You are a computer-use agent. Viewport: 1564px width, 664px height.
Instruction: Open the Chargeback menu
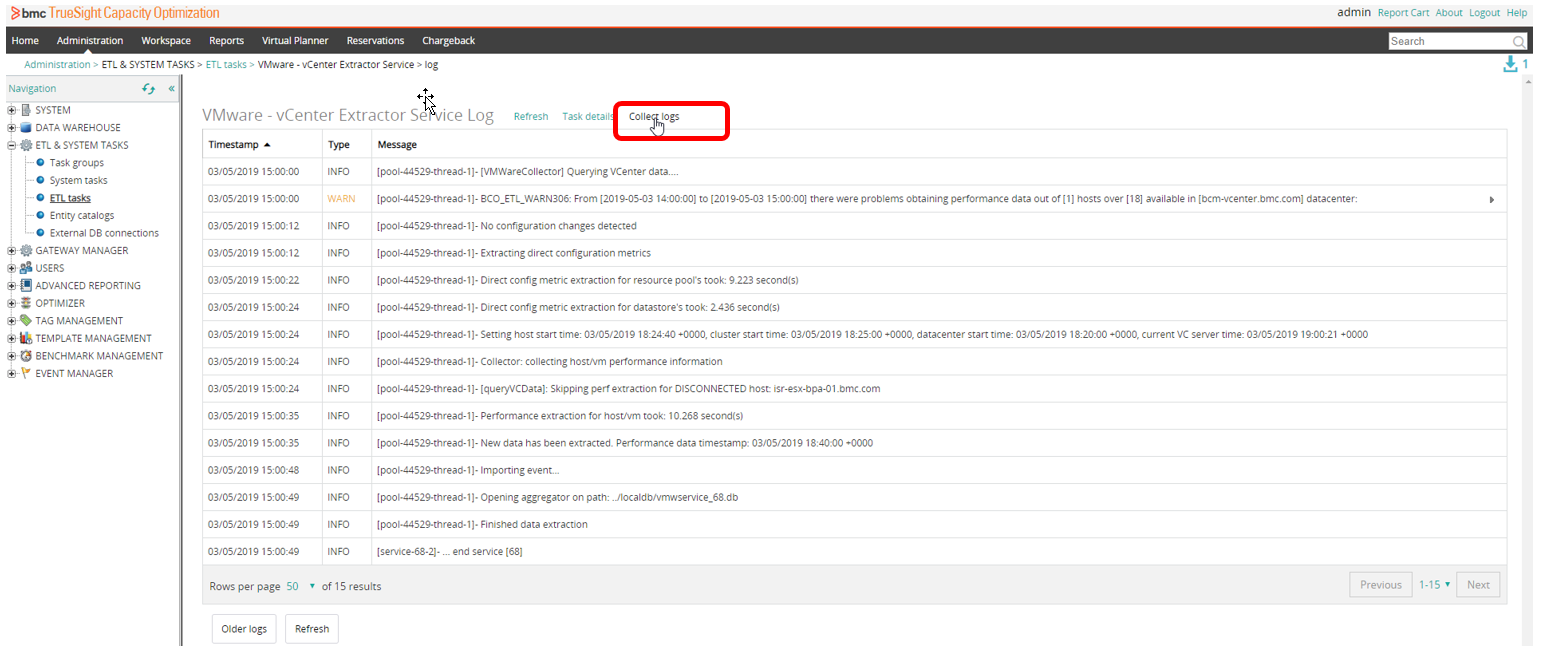point(448,41)
